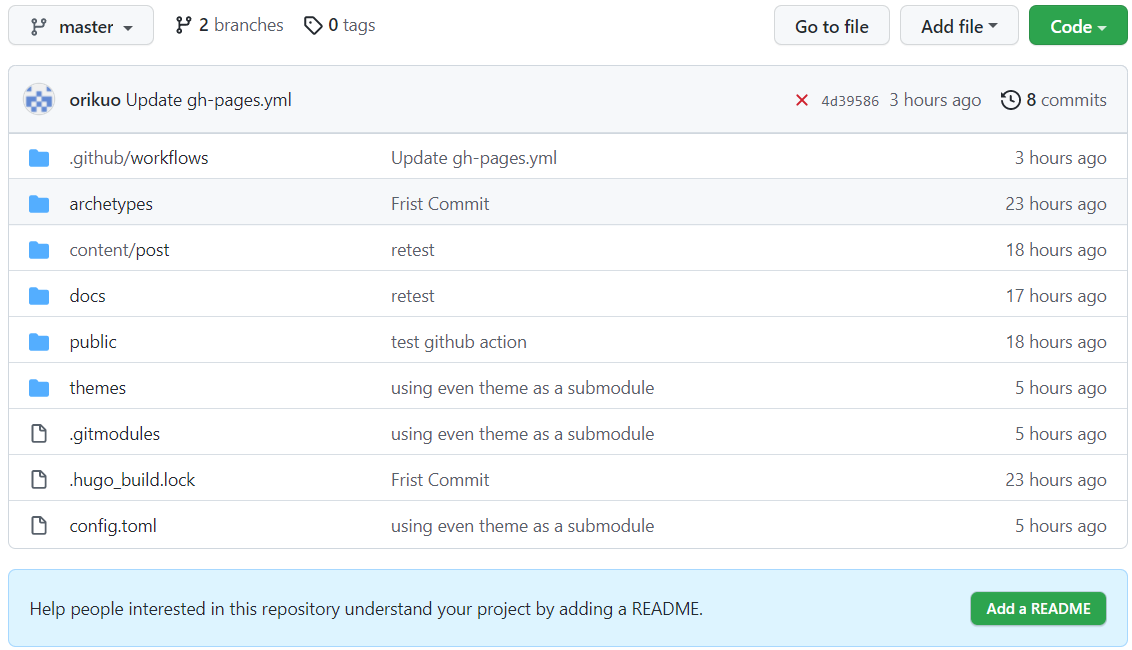Open the retest commit message for docs
Screen dimensions: 1132x650
(x=412, y=295)
